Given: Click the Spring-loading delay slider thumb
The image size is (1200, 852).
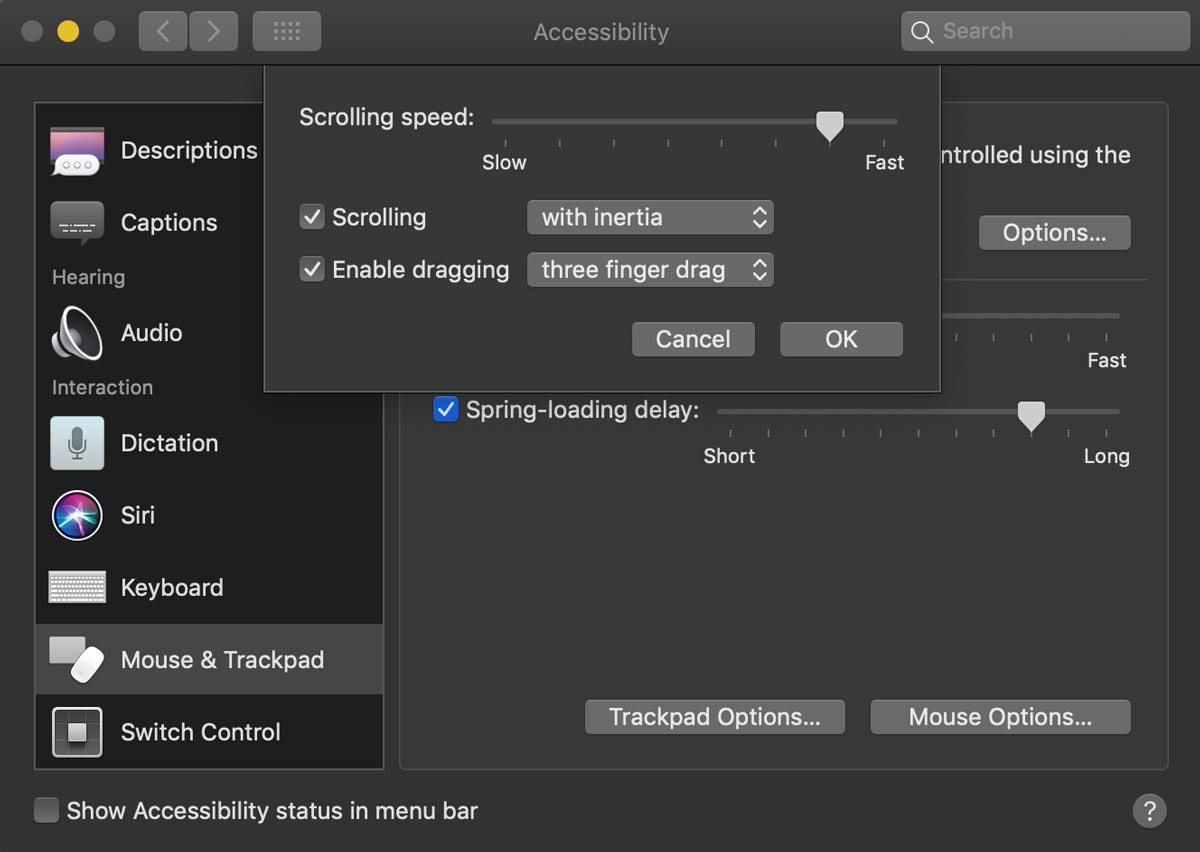Looking at the screenshot, I should 1031,416.
